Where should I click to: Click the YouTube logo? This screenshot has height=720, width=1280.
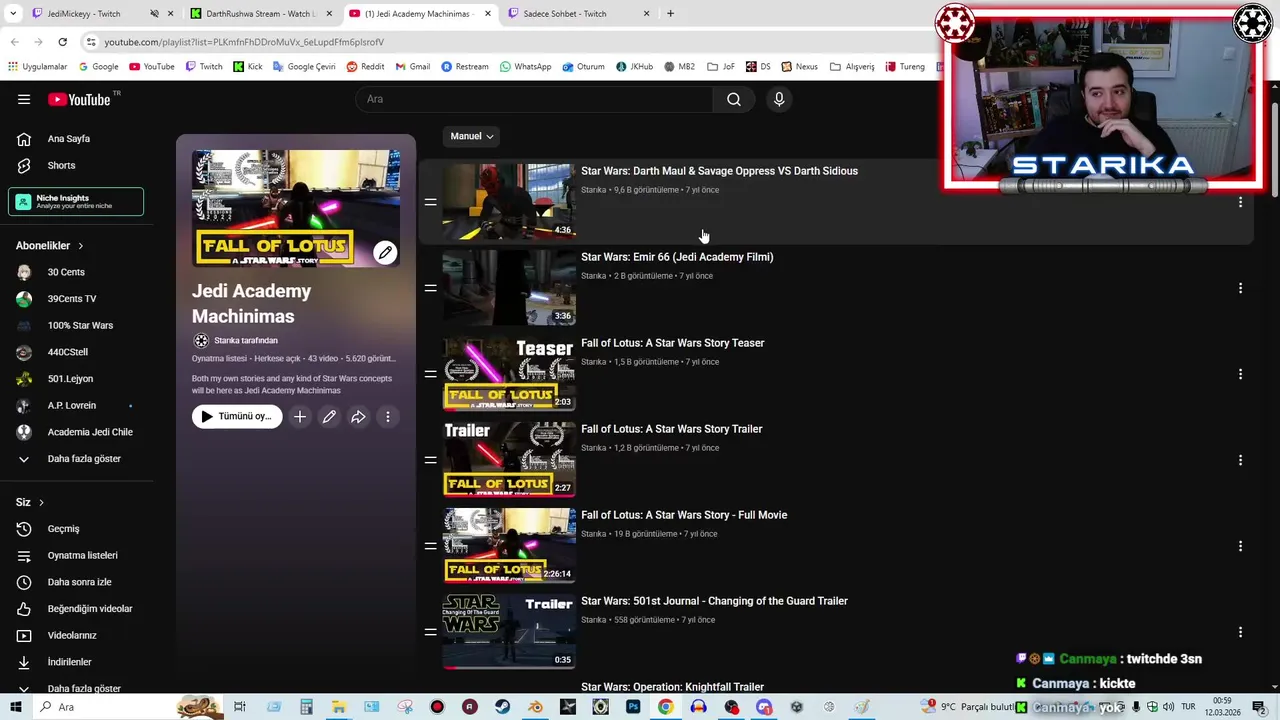point(80,99)
